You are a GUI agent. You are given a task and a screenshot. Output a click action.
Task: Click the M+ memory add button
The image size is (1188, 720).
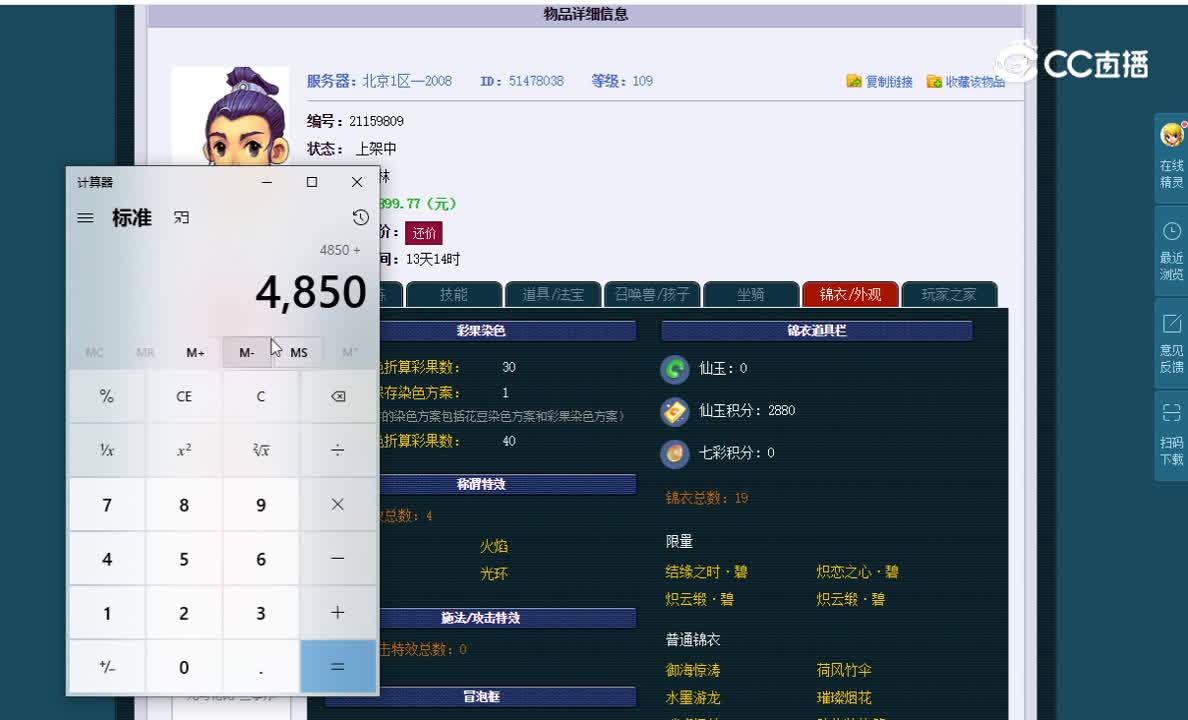click(x=195, y=352)
